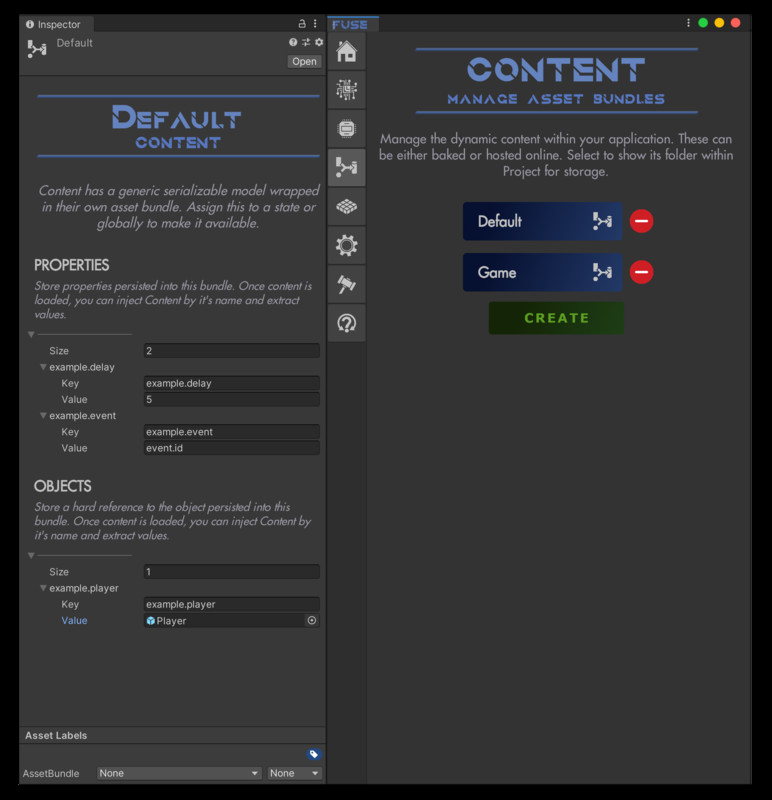Click the Inspector lock icon
This screenshot has height=800, width=772.
(302, 23)
